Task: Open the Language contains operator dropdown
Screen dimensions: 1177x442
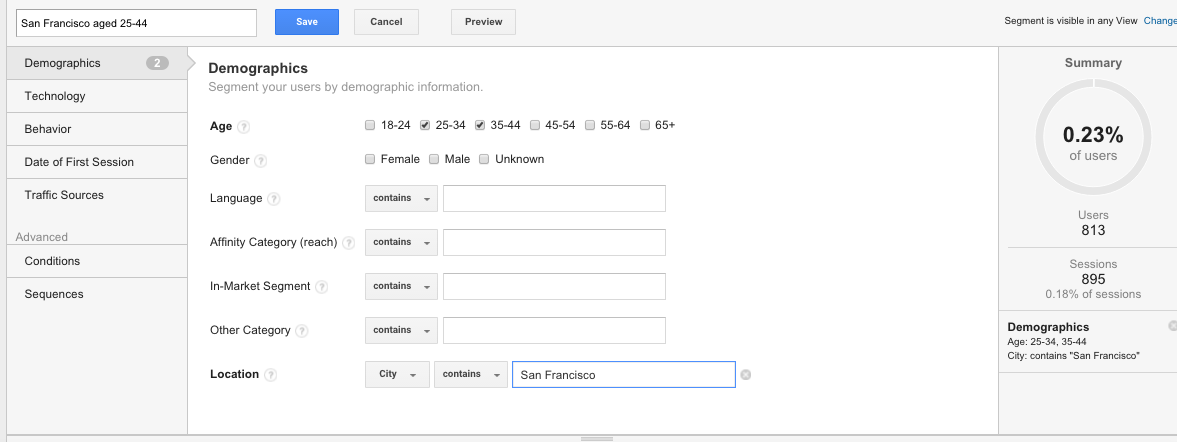Action: [402, 199]
